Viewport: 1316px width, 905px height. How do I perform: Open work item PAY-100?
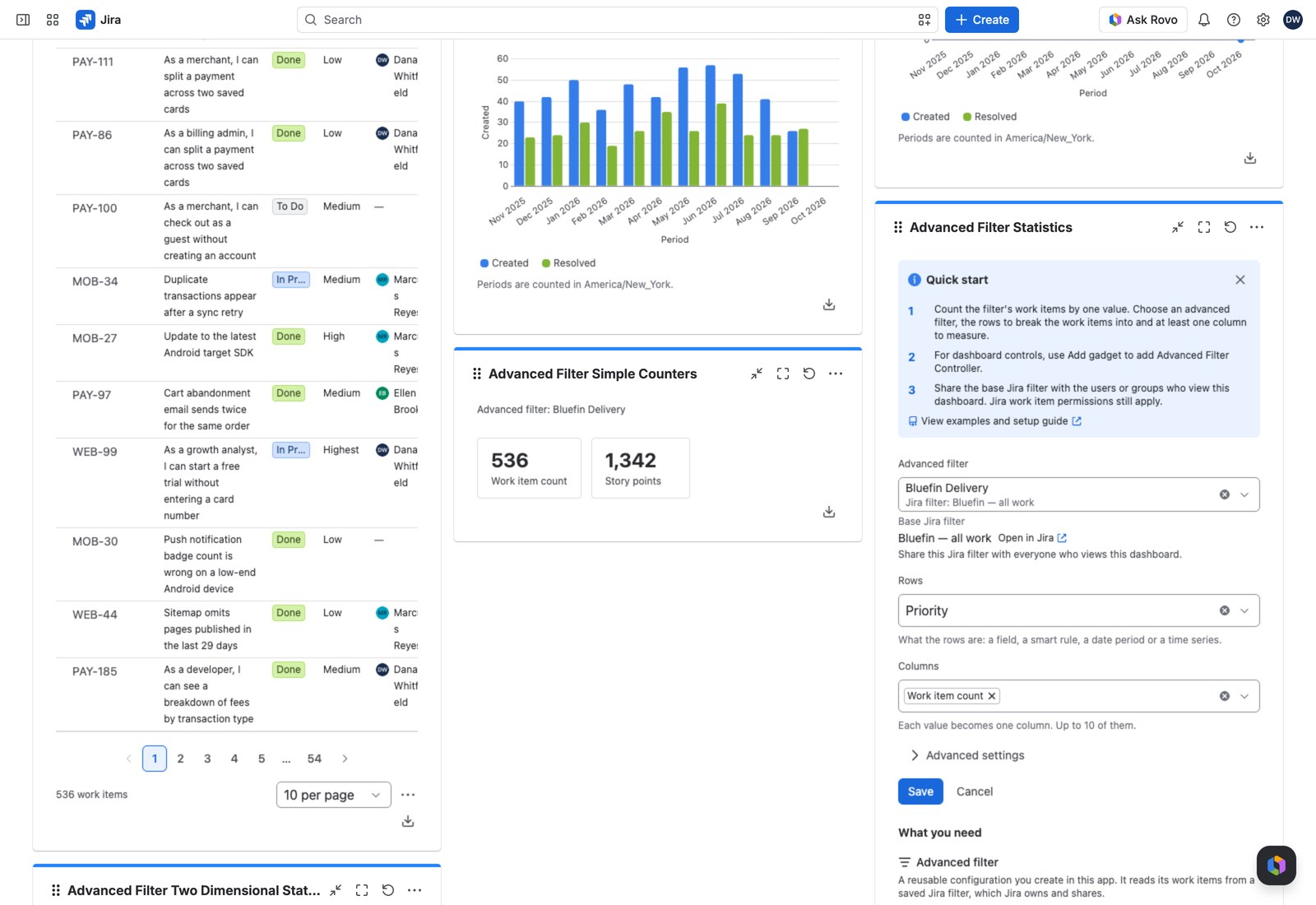pyautogui.click(x=95, y=208)
